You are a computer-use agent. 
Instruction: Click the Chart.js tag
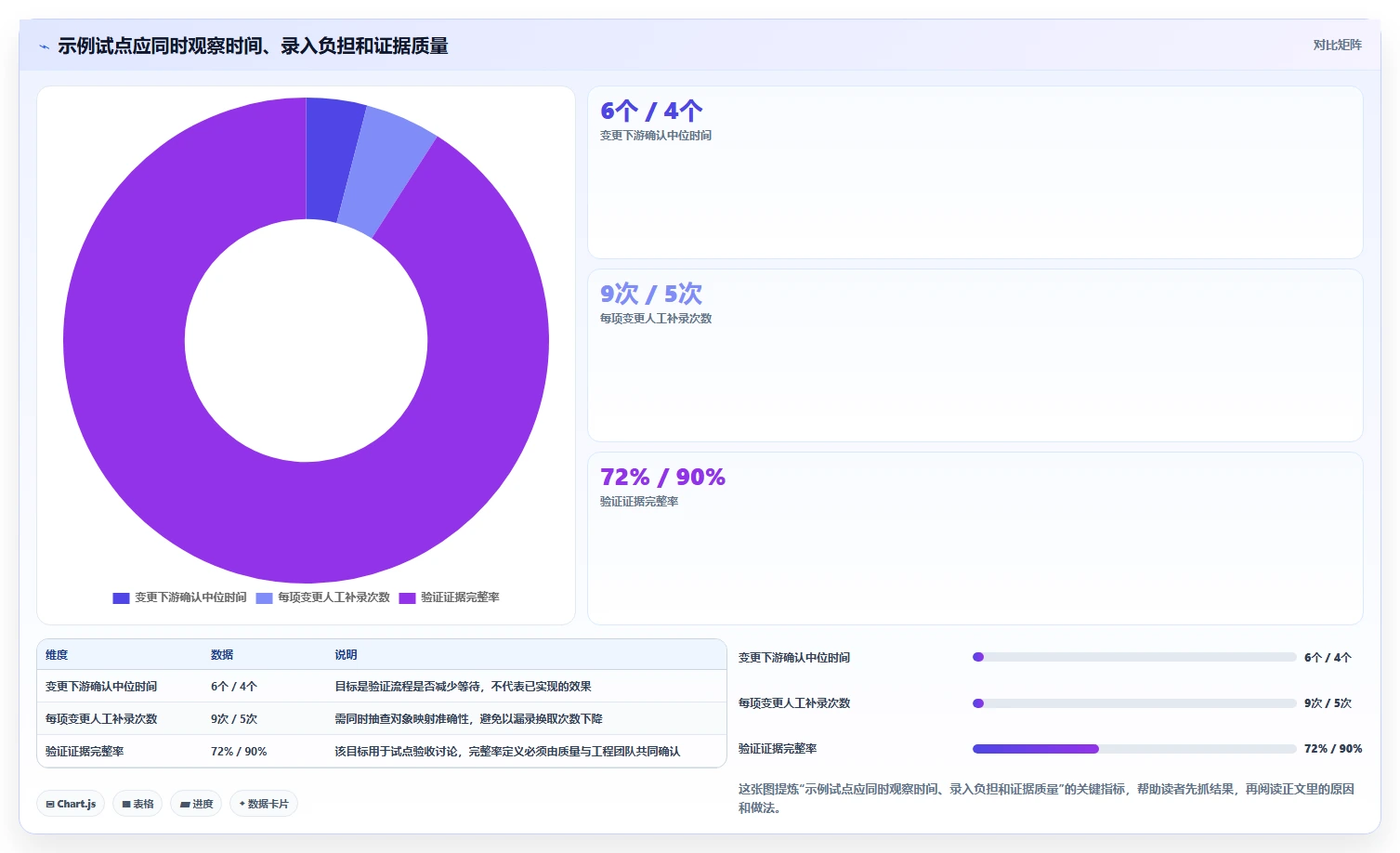(x=71, y=804)
